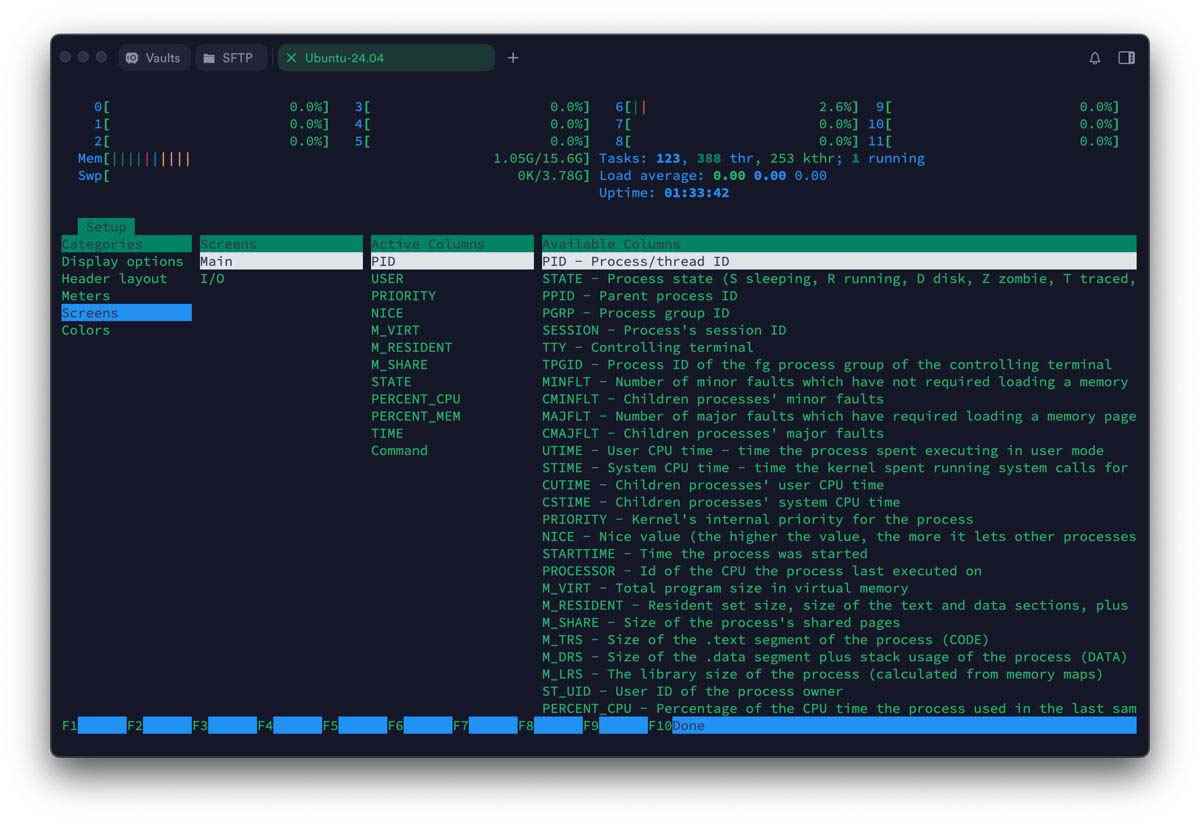Image resolution: width=1200 pixels, height=824 pixels.
Task: Select 'SESSION - Process's session ID' row
Action: point(839,330)
